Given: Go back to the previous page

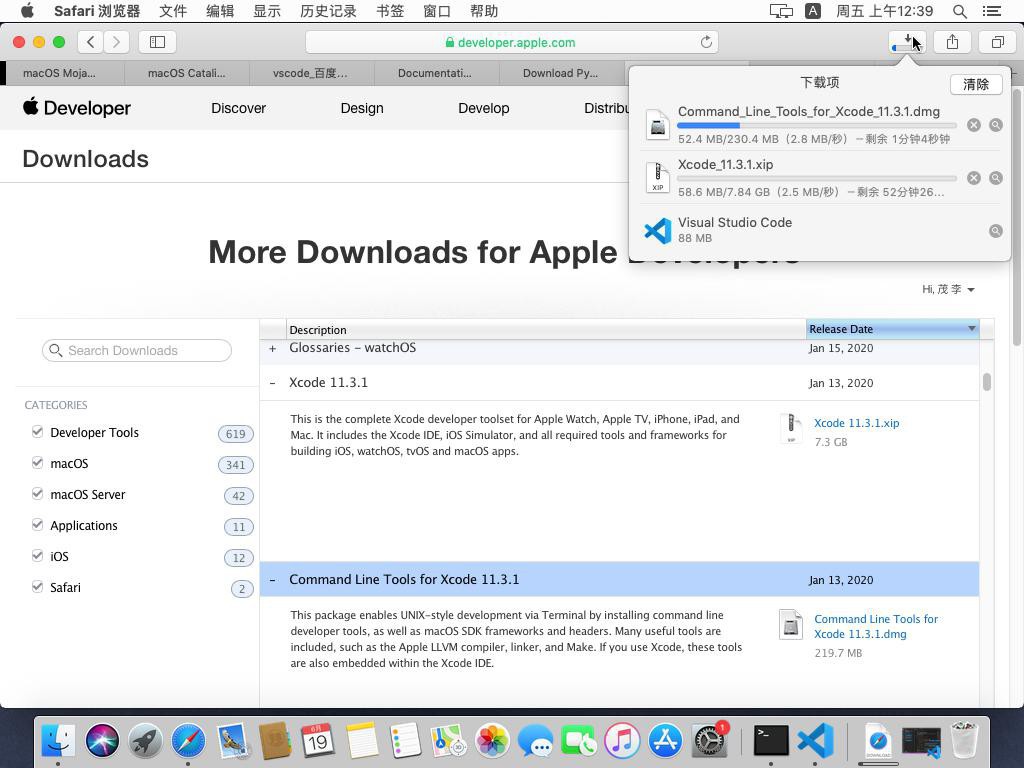Looking at the screenshot, I should (91, 42).
